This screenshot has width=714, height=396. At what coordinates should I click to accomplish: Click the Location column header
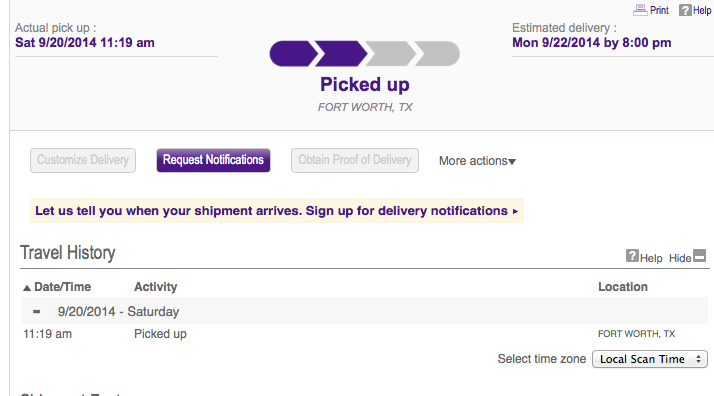(622, 287)
